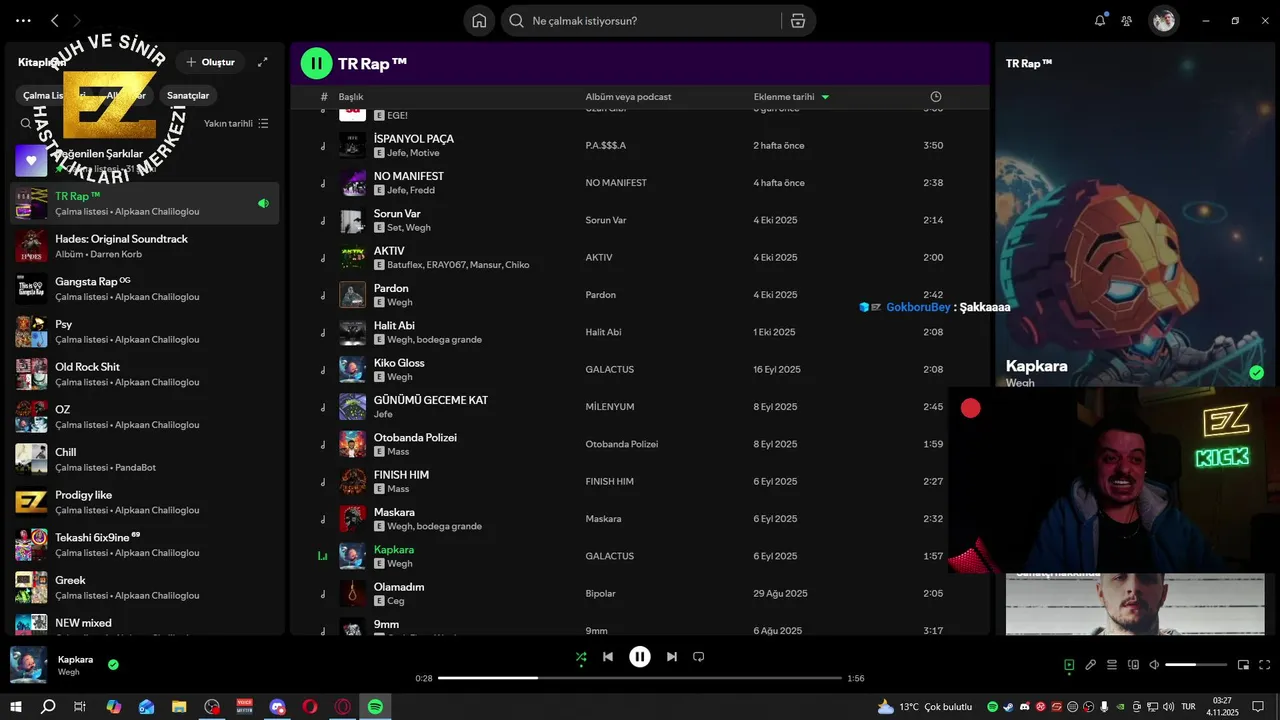Click the library search magnifier icon

click(26, 124)
